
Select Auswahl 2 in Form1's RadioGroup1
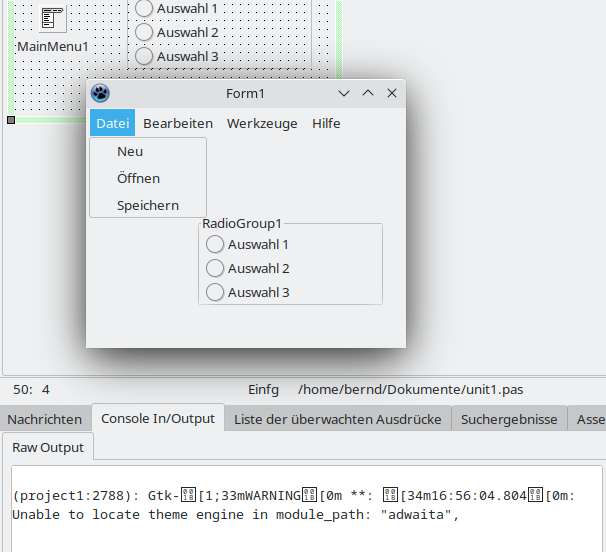coord(215,268)
